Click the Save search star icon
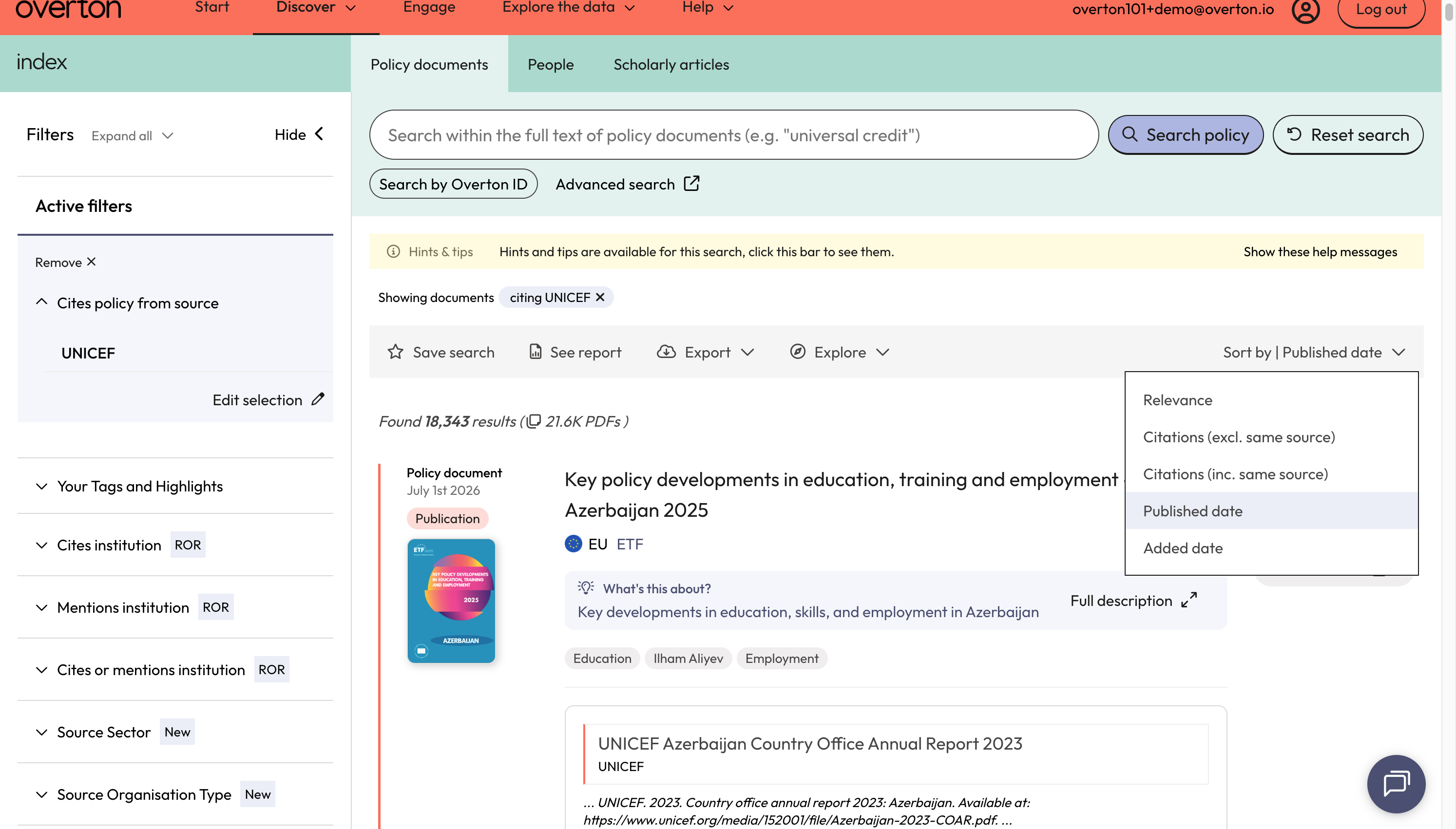This screenshot has height=829, width=1456. (395, 352)
